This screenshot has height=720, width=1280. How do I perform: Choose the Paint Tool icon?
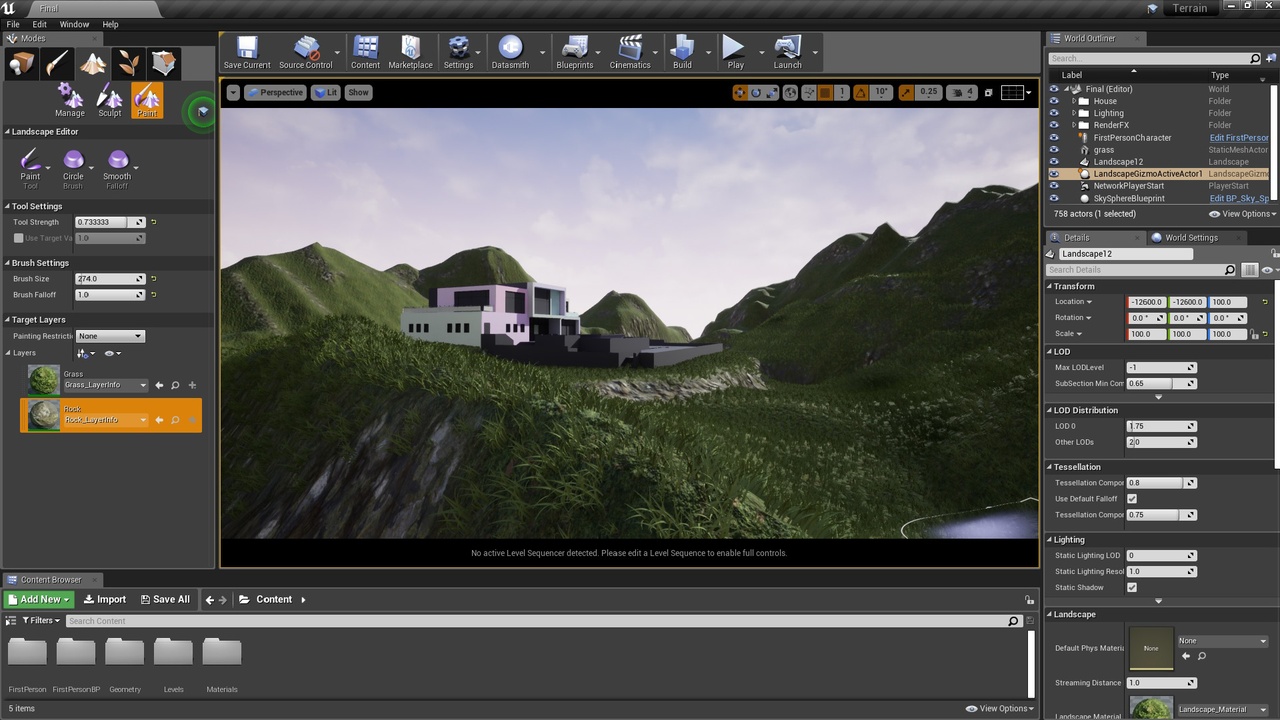click(x=30, y=160)
